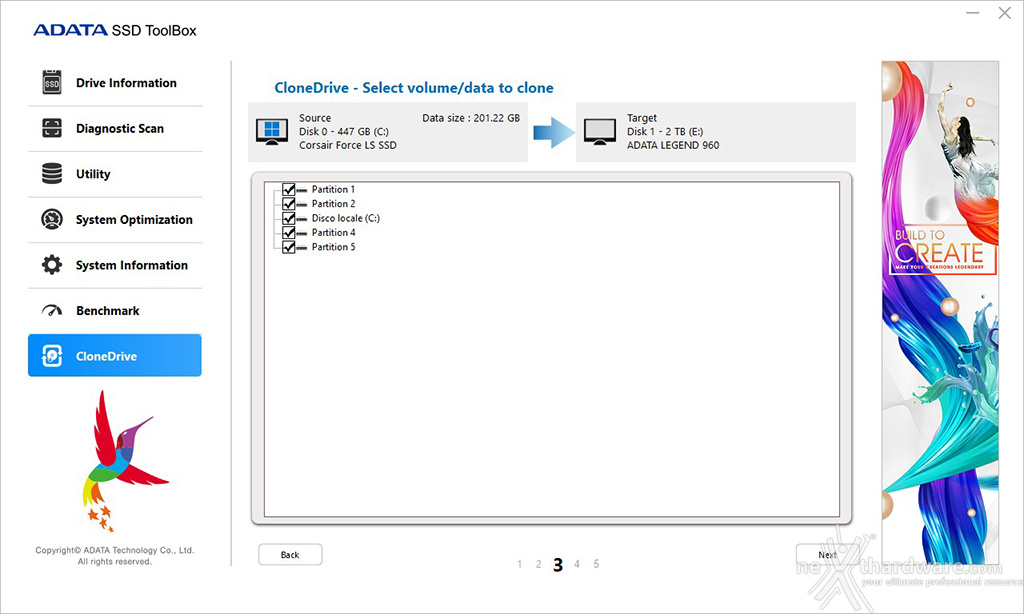Select the CloneDrive section
The image size is (1024, 614).
click(115, 355)
